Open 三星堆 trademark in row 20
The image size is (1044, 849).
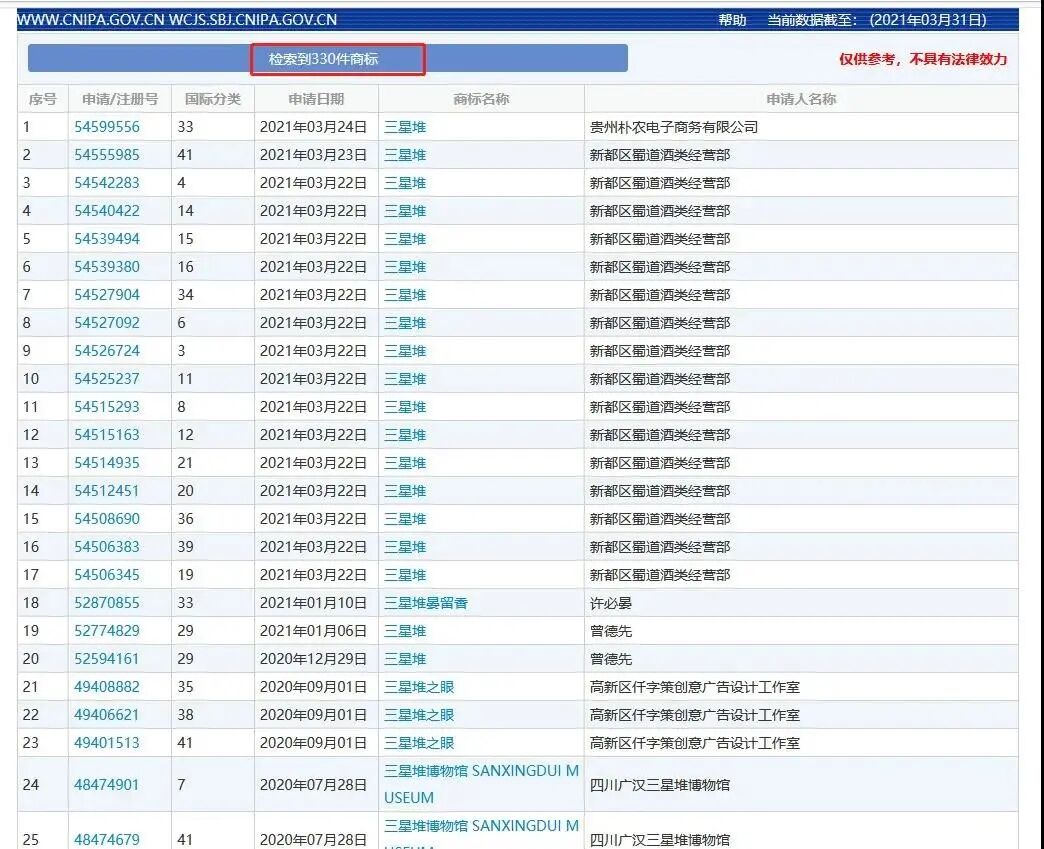point(405,658)
